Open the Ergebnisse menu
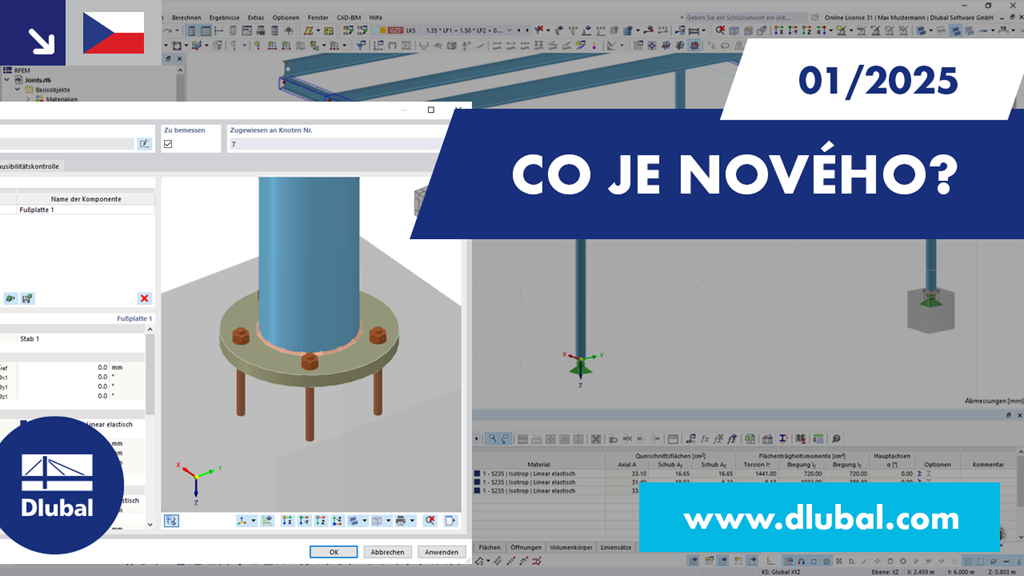1024x576 pixels. [224, 18]
